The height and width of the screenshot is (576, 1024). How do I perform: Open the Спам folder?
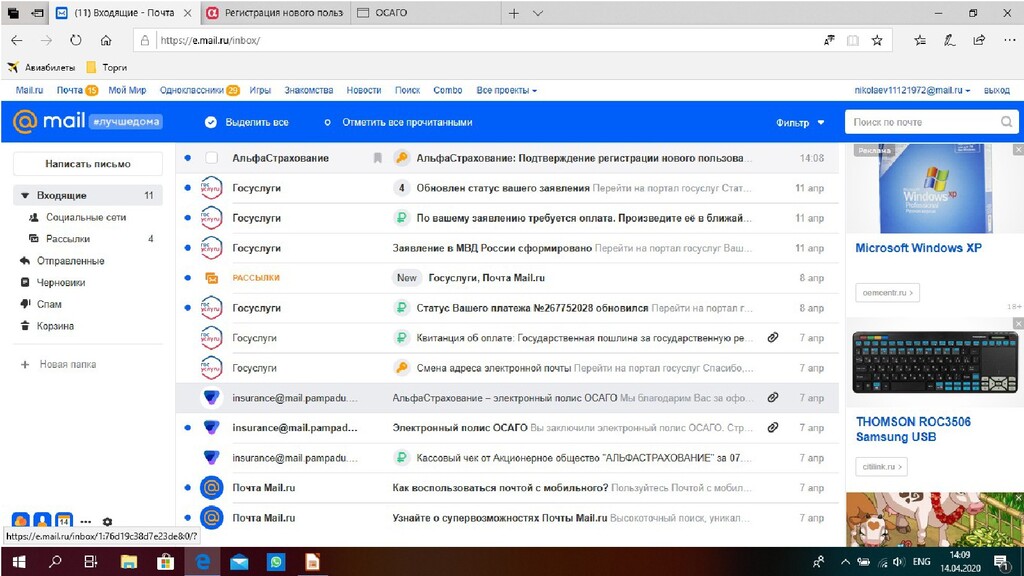pyautogui.click(x=49, y=304)
